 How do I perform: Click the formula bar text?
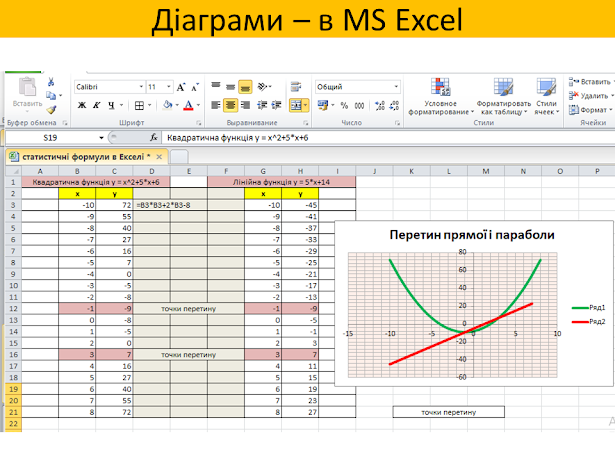(238, 138)
